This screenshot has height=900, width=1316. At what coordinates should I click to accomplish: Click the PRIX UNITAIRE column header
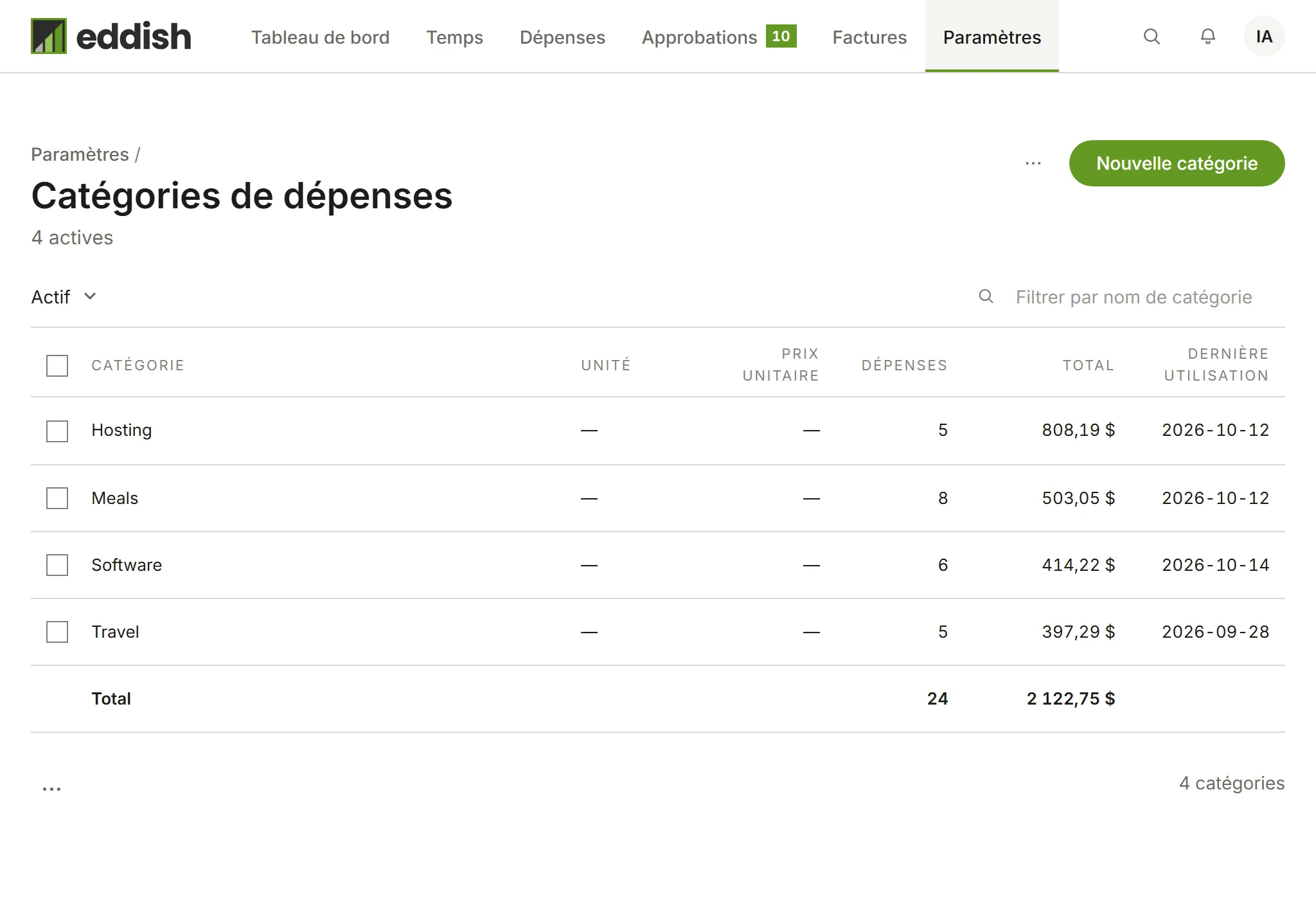point(781,364)
